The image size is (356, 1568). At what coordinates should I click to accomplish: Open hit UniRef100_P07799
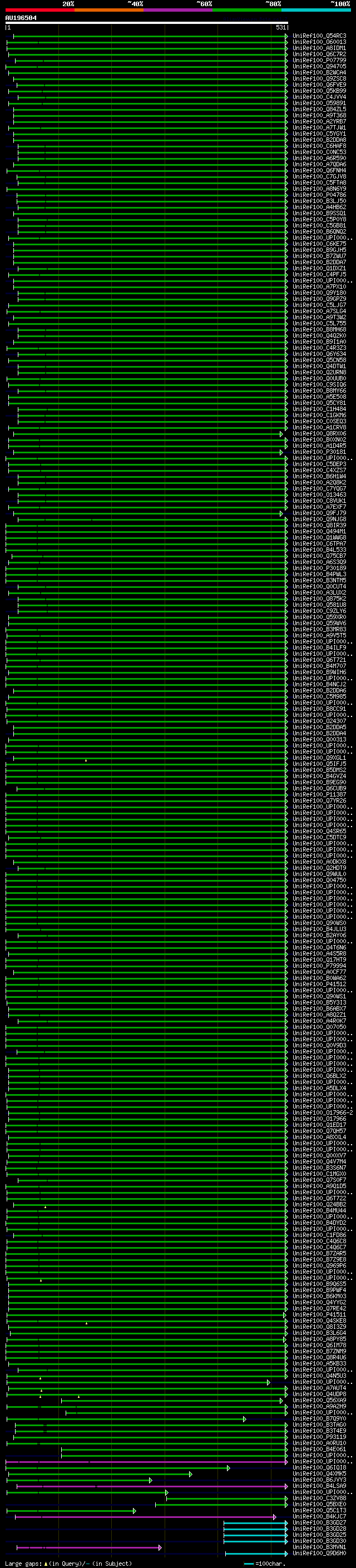(319, 60)
